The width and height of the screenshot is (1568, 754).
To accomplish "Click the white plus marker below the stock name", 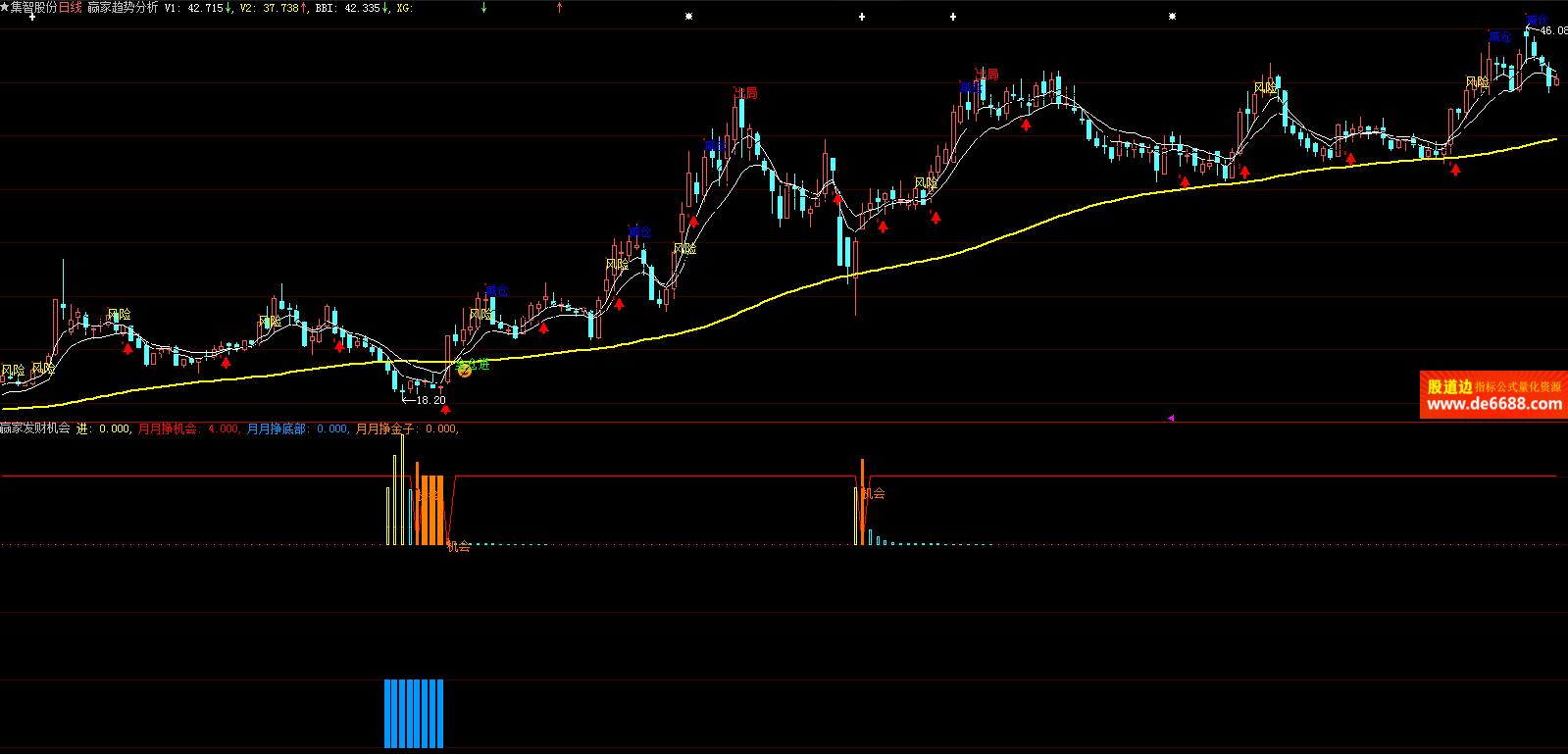I will point(32,17).
